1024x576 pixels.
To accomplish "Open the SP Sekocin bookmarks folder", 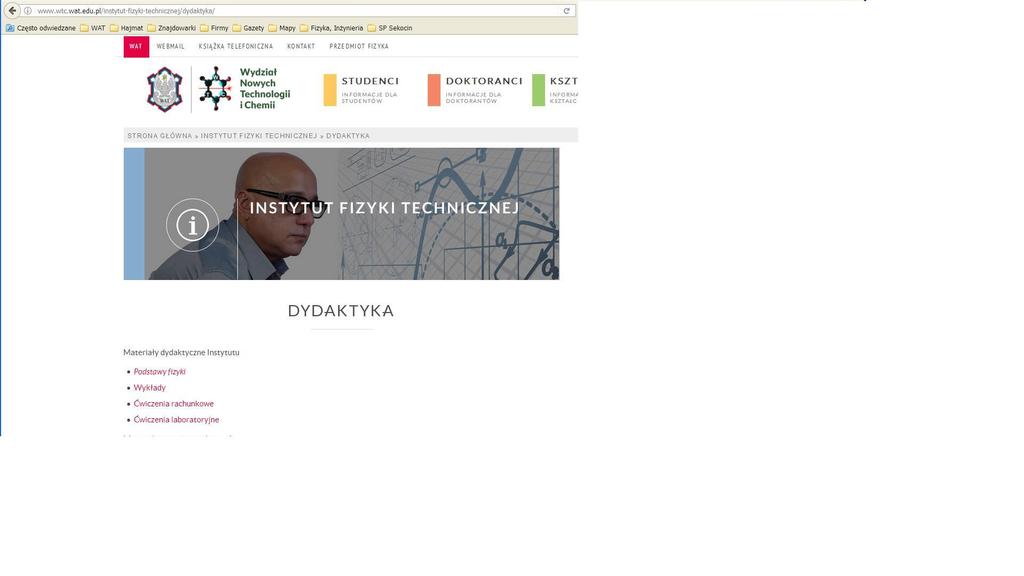I will [390, 28].
